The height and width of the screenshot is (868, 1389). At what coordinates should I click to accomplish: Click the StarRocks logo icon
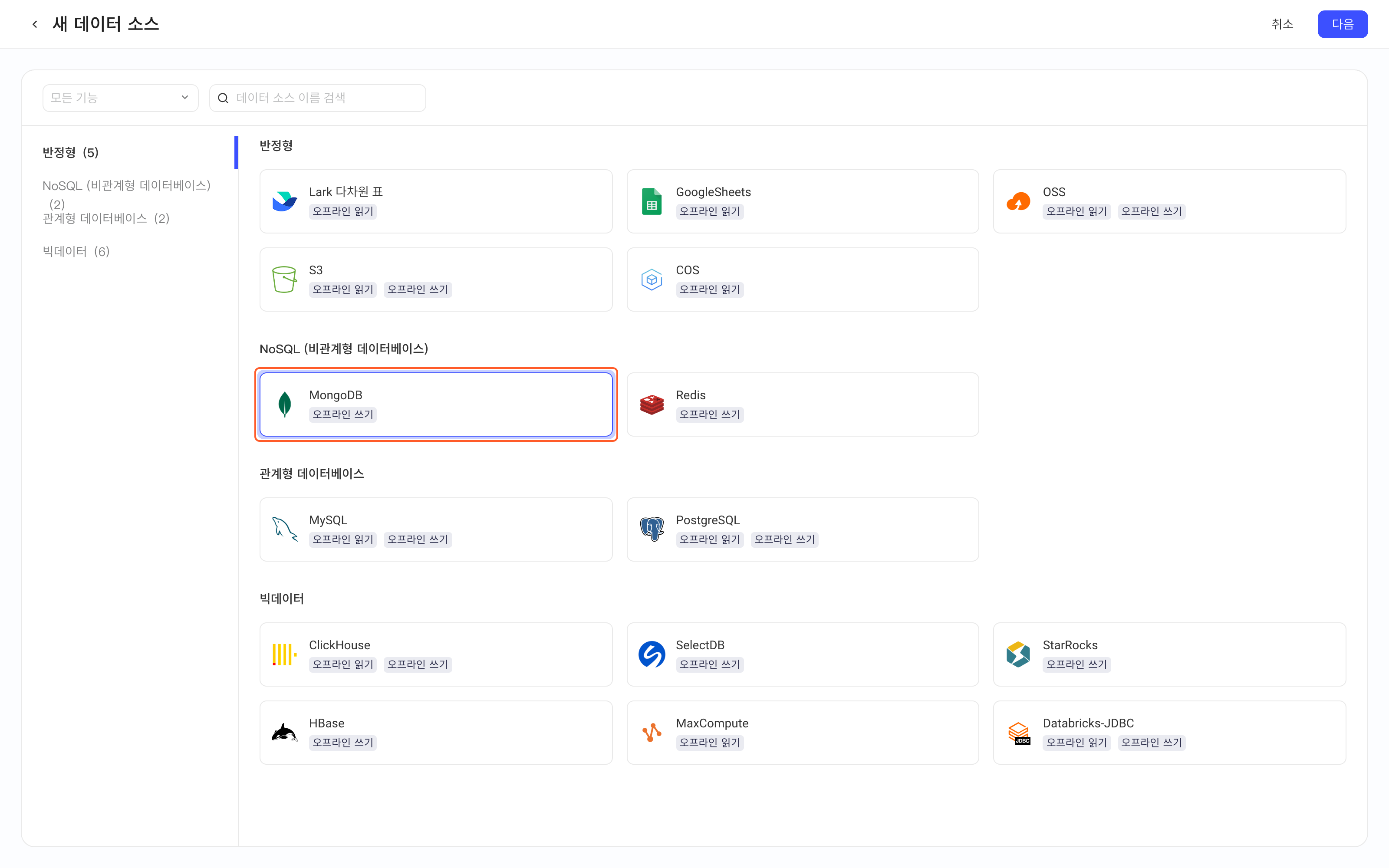pos(1018,654)
